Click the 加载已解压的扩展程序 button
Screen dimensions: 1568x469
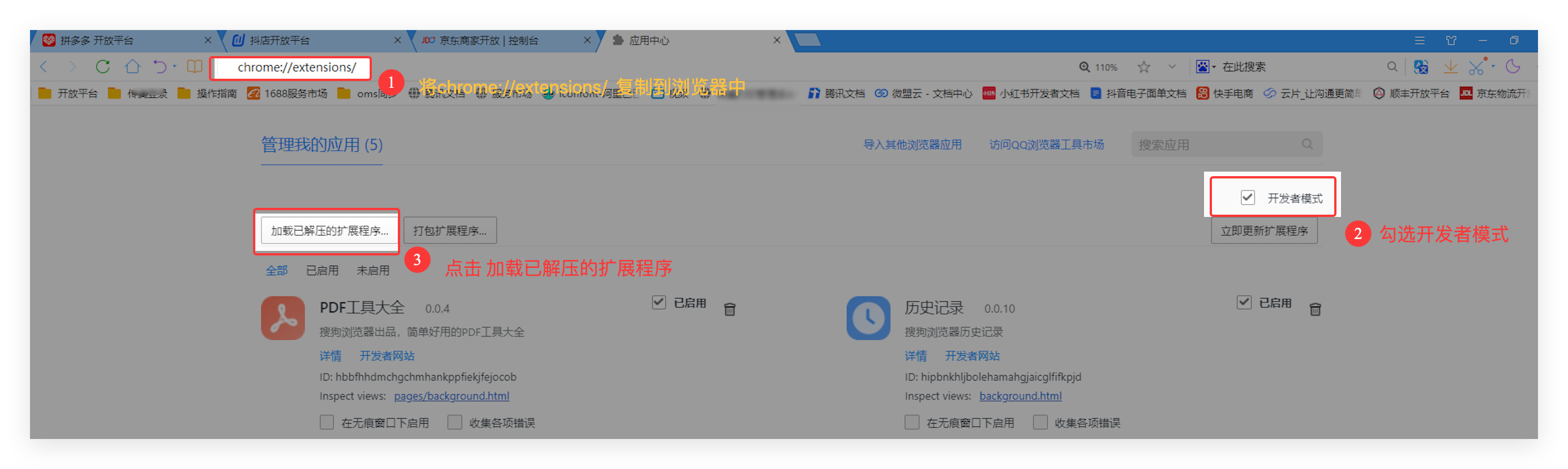[x=329, y=231]
